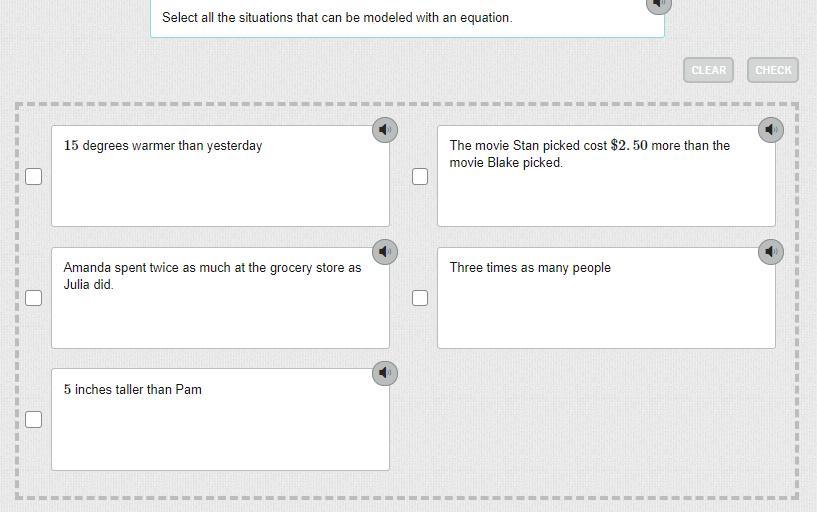Screen dimensions: 817x512
Task: Click the 'Select all the situations' instruction text
Action: pyautogui.click(x=337, y=18)
